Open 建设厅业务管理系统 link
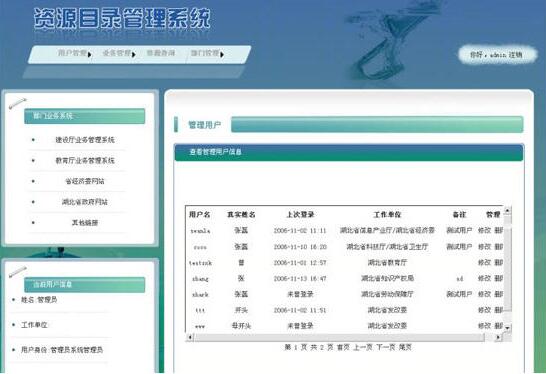 (85, 140)
